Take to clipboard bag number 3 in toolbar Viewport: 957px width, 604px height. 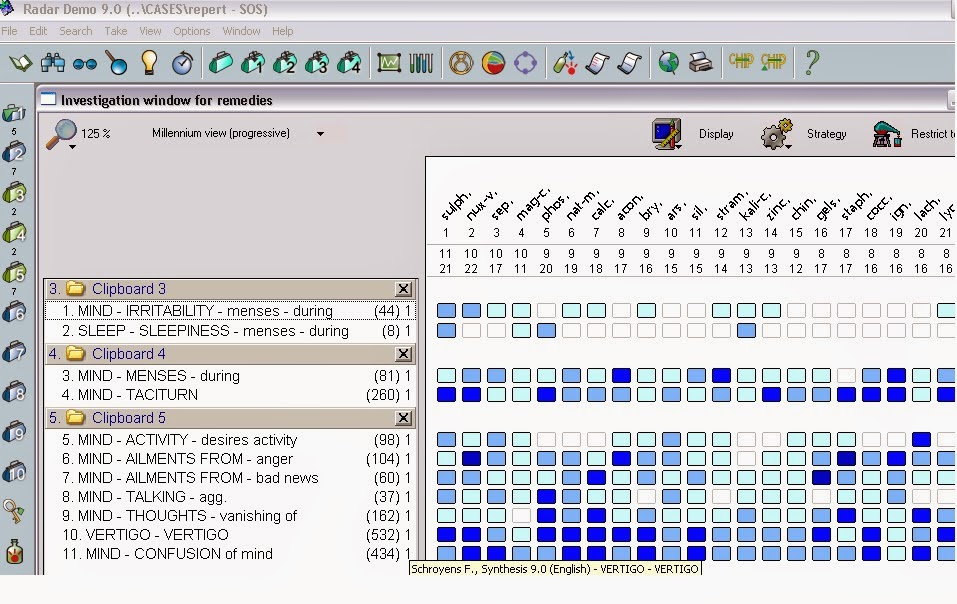tap(316, 62)
